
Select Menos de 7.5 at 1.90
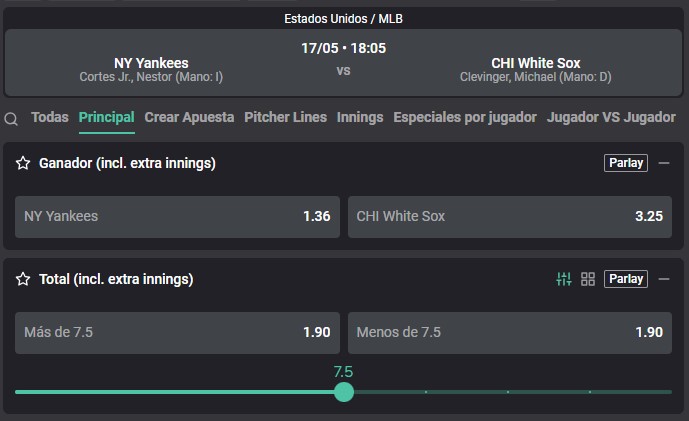click(509, 332)
